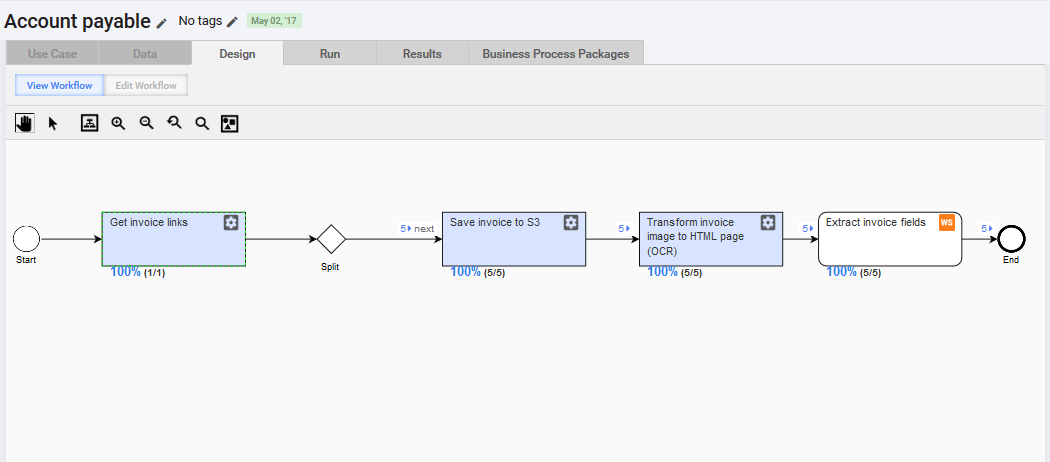This screenshot has width=1050, height=462.
Task: Select the Design tab
Action: [x=237, y=54]
